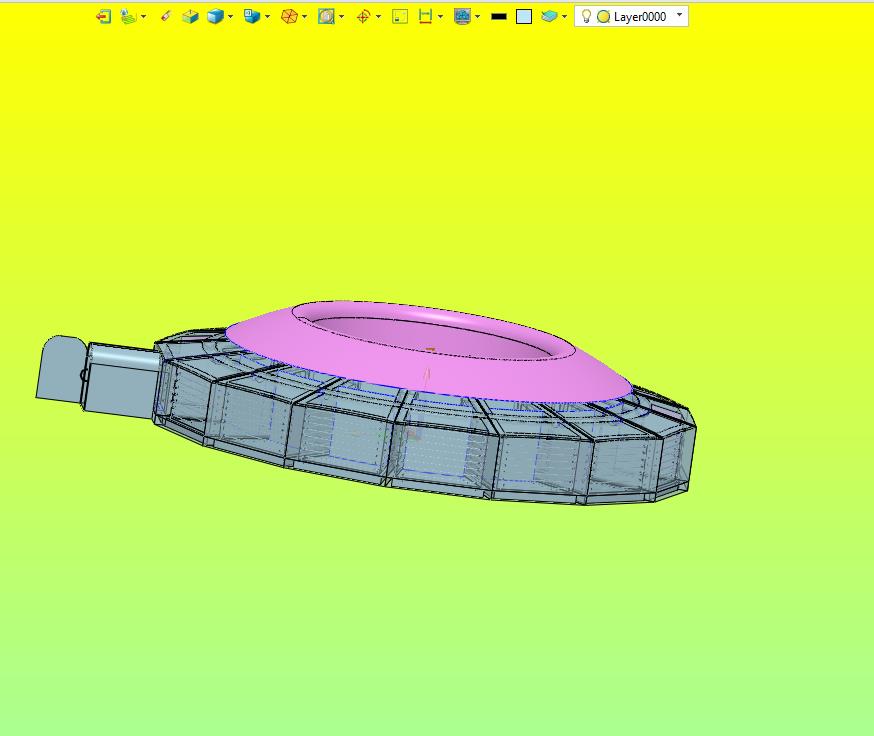Click the blue view orientation cube icon
Screen dimensions: 874x736
click(252, 17)
